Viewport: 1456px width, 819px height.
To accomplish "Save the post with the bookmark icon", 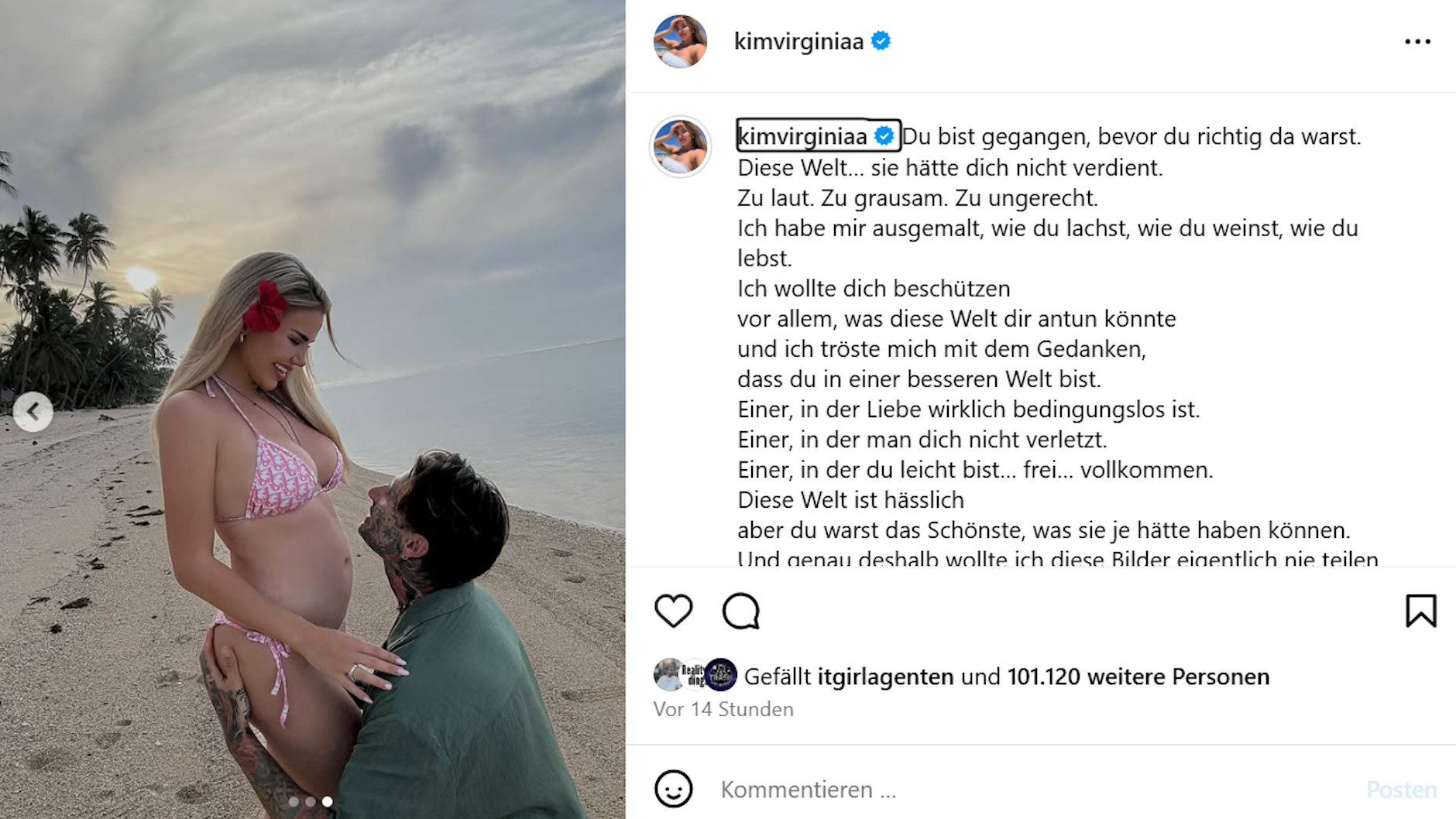I will coord(1421,611).
